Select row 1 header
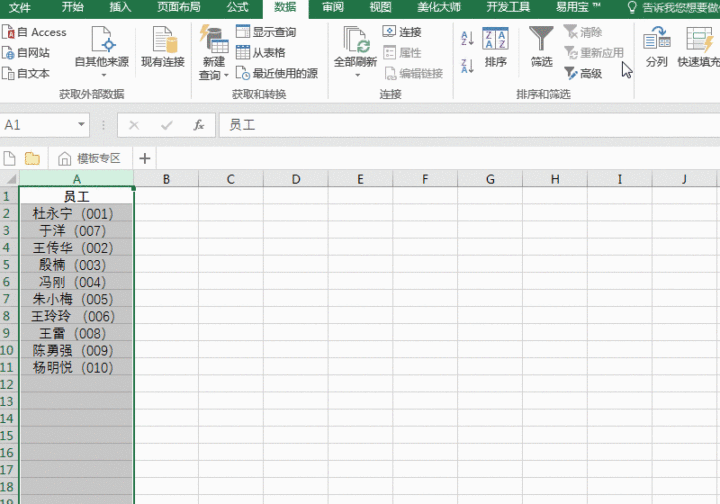The image size is (720, 504). point(9,196)
